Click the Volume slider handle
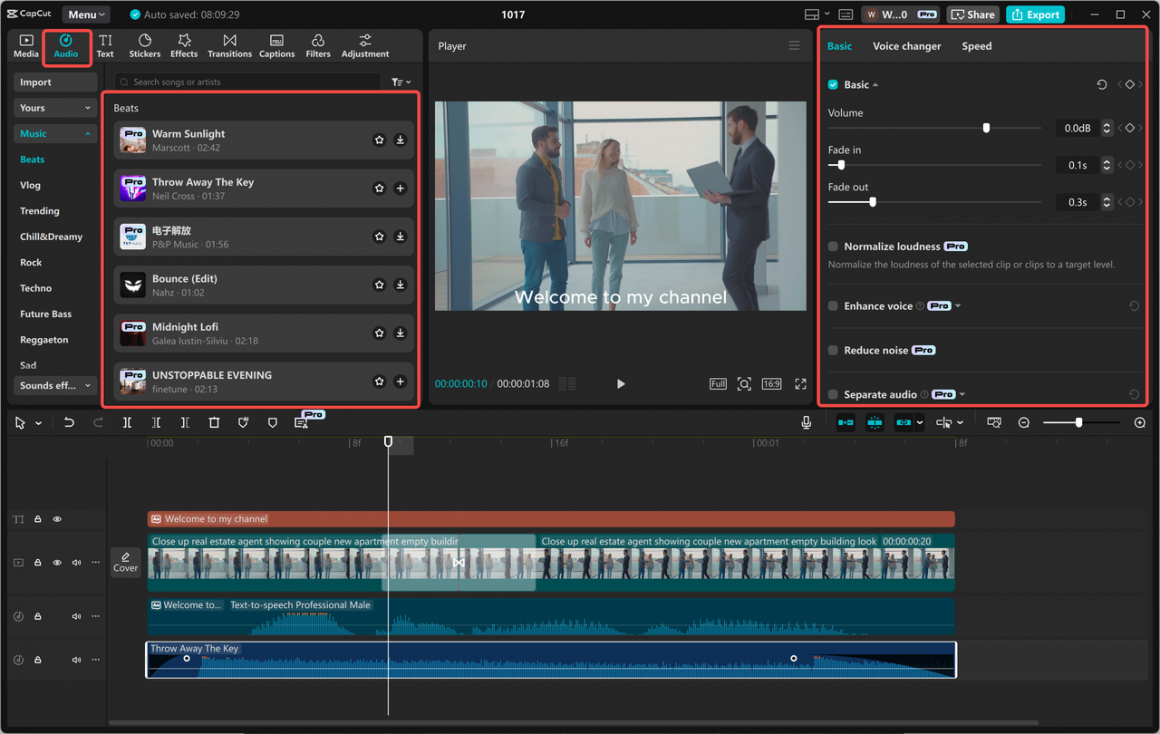This screenshot has width=1160, height=734. (x=986, y=128)
